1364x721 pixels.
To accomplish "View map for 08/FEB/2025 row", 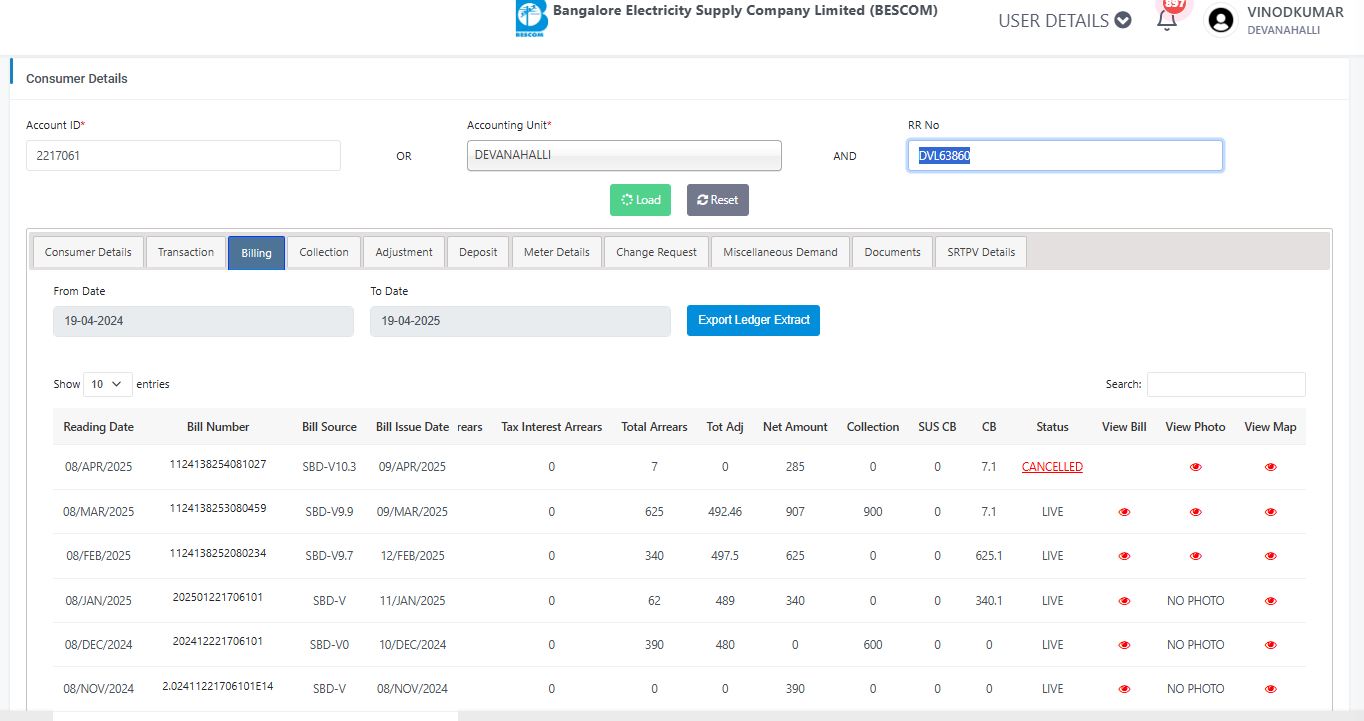I will 1270,556.
